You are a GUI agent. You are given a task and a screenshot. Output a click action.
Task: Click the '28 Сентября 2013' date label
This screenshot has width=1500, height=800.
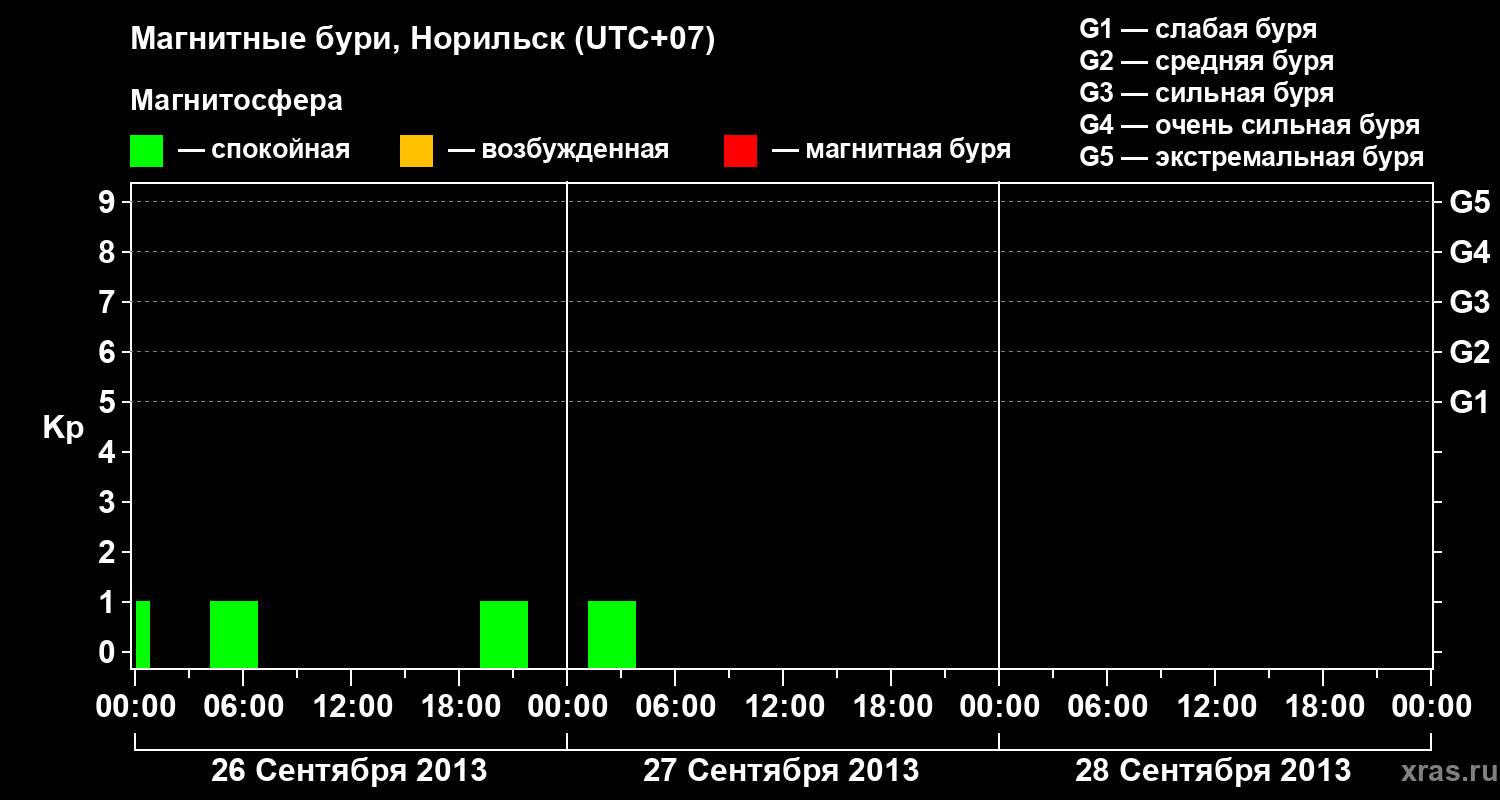[x=1213, y=770]
